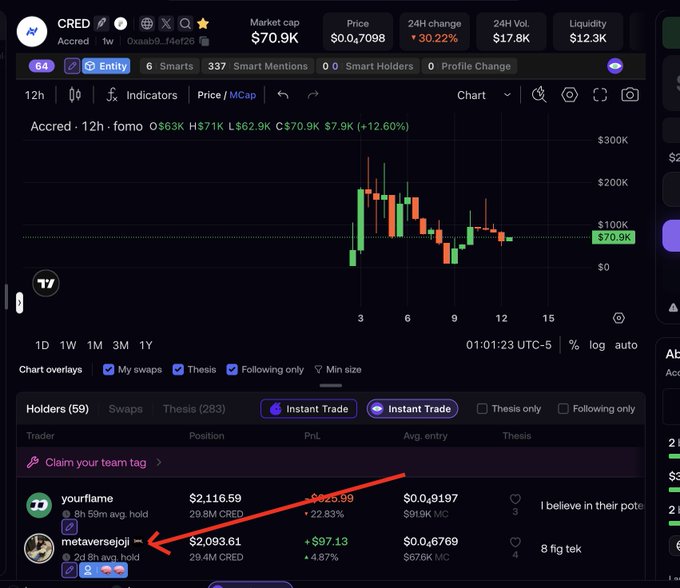Open the candlestick chart style menu
The image size is (680, 588).
pyautogui.click(x=75, y=95)
